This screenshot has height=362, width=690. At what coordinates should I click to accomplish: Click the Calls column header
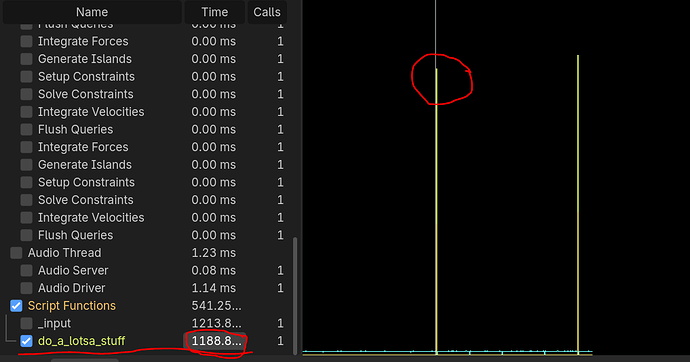pyautogui.click(x=267, y=12)
